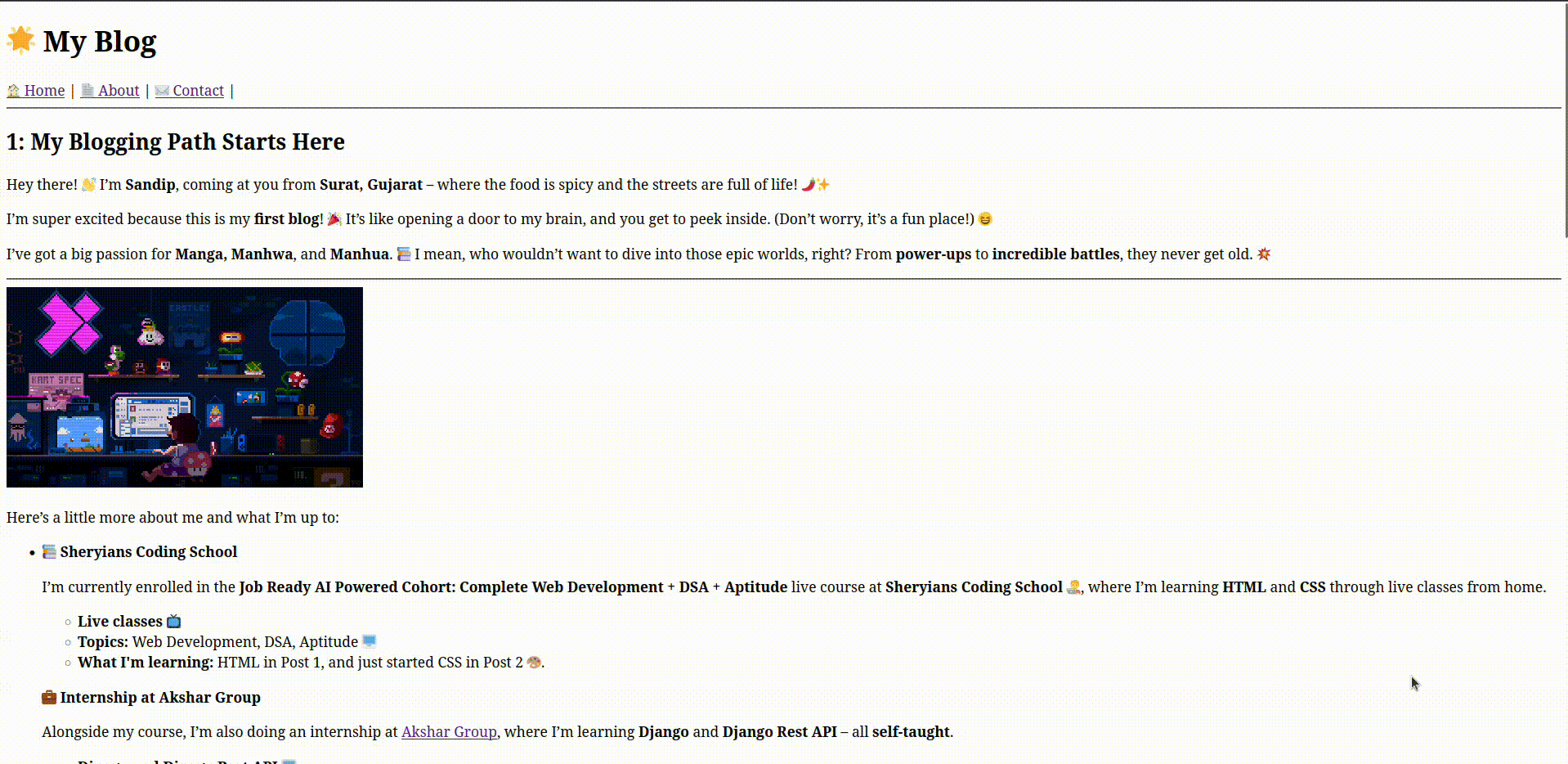Image resolution: width=1568 pixels, height=764 pixels.
Task: Click the bold words incredible battles
Action: 1055,254
